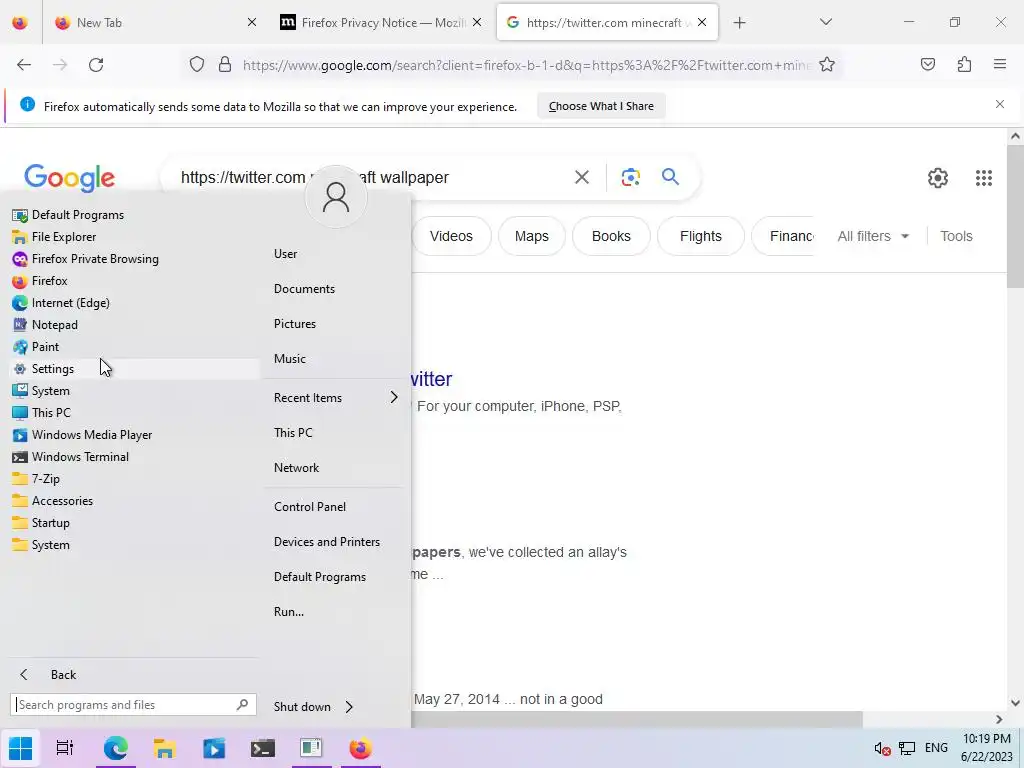
Task: Clear the Google search box
Action: click(582, 177)
